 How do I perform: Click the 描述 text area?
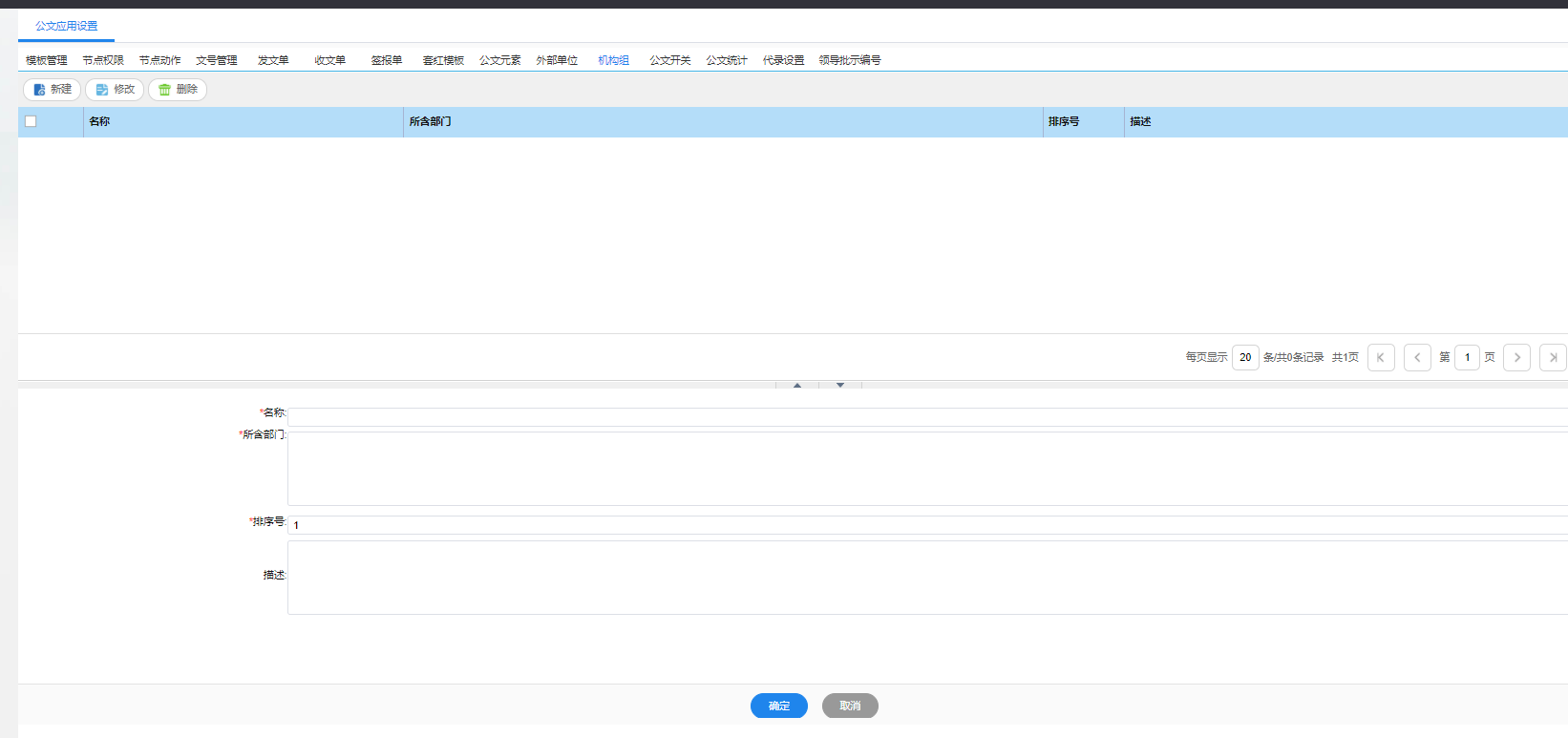[926, 578]
